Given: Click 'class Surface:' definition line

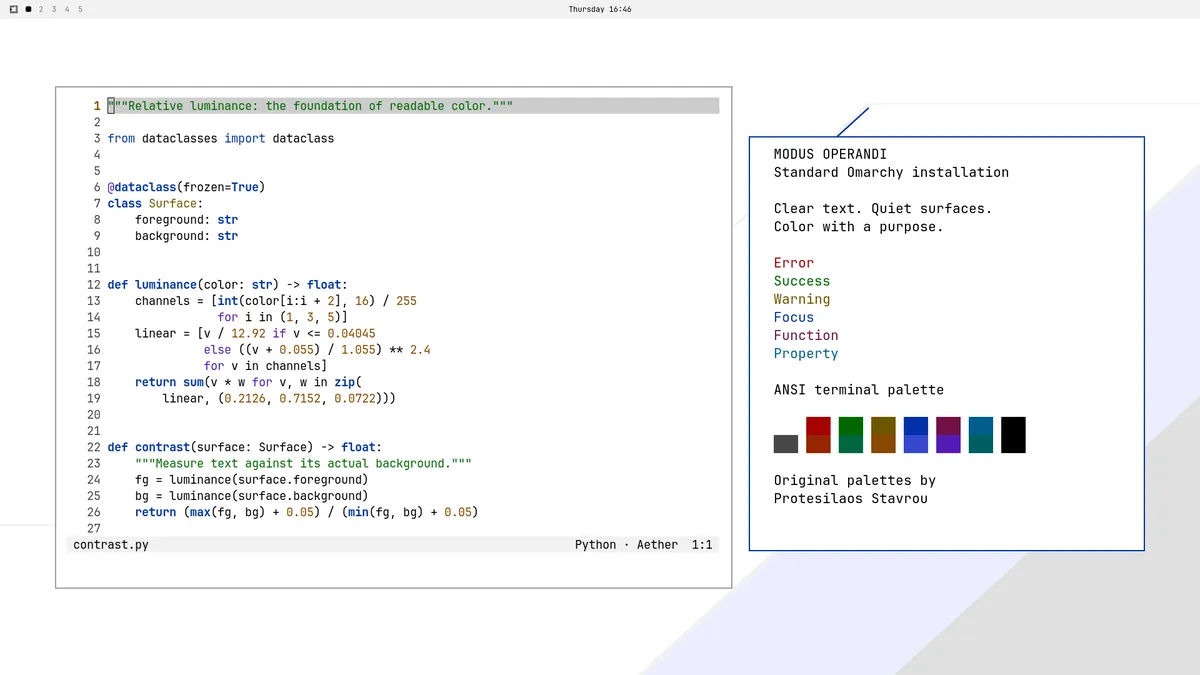Looking at the screenshot, I should (156, 203).
